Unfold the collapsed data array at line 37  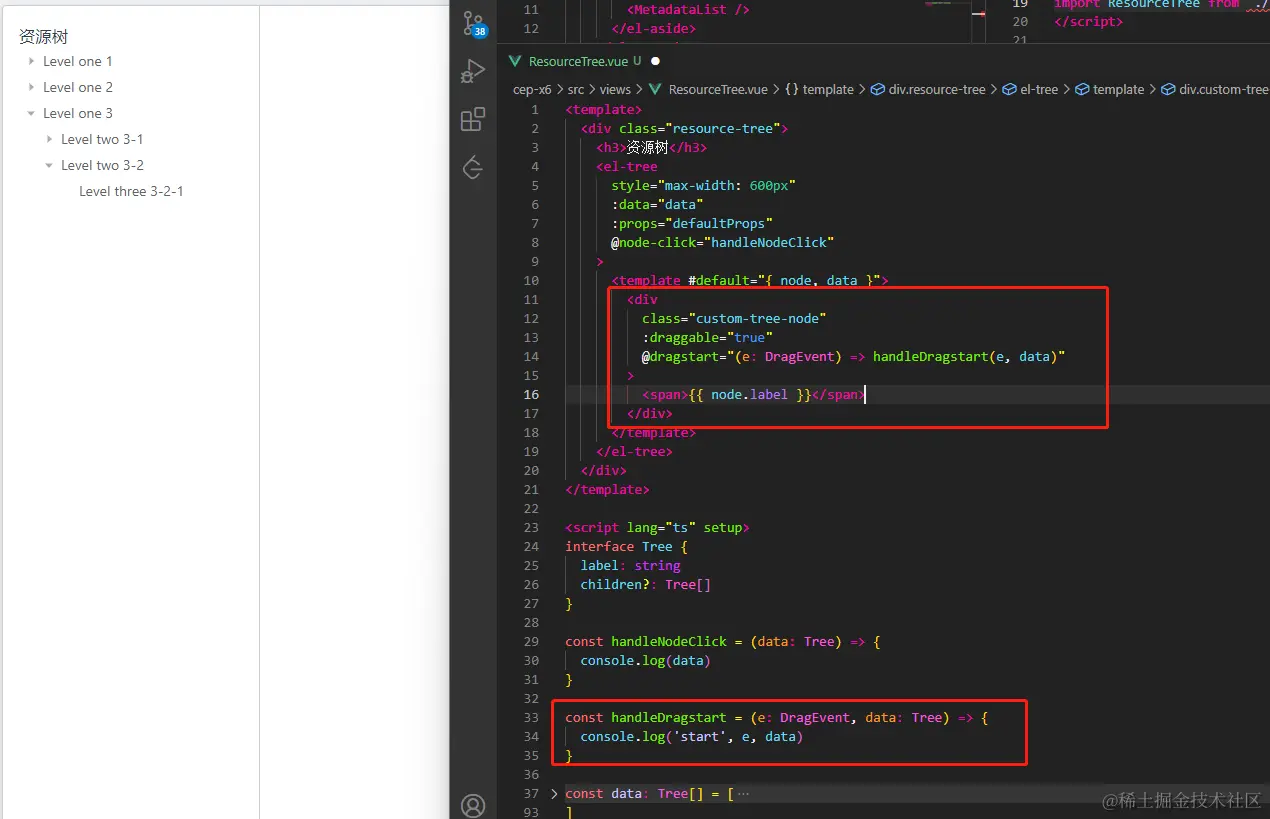(555, 793)
